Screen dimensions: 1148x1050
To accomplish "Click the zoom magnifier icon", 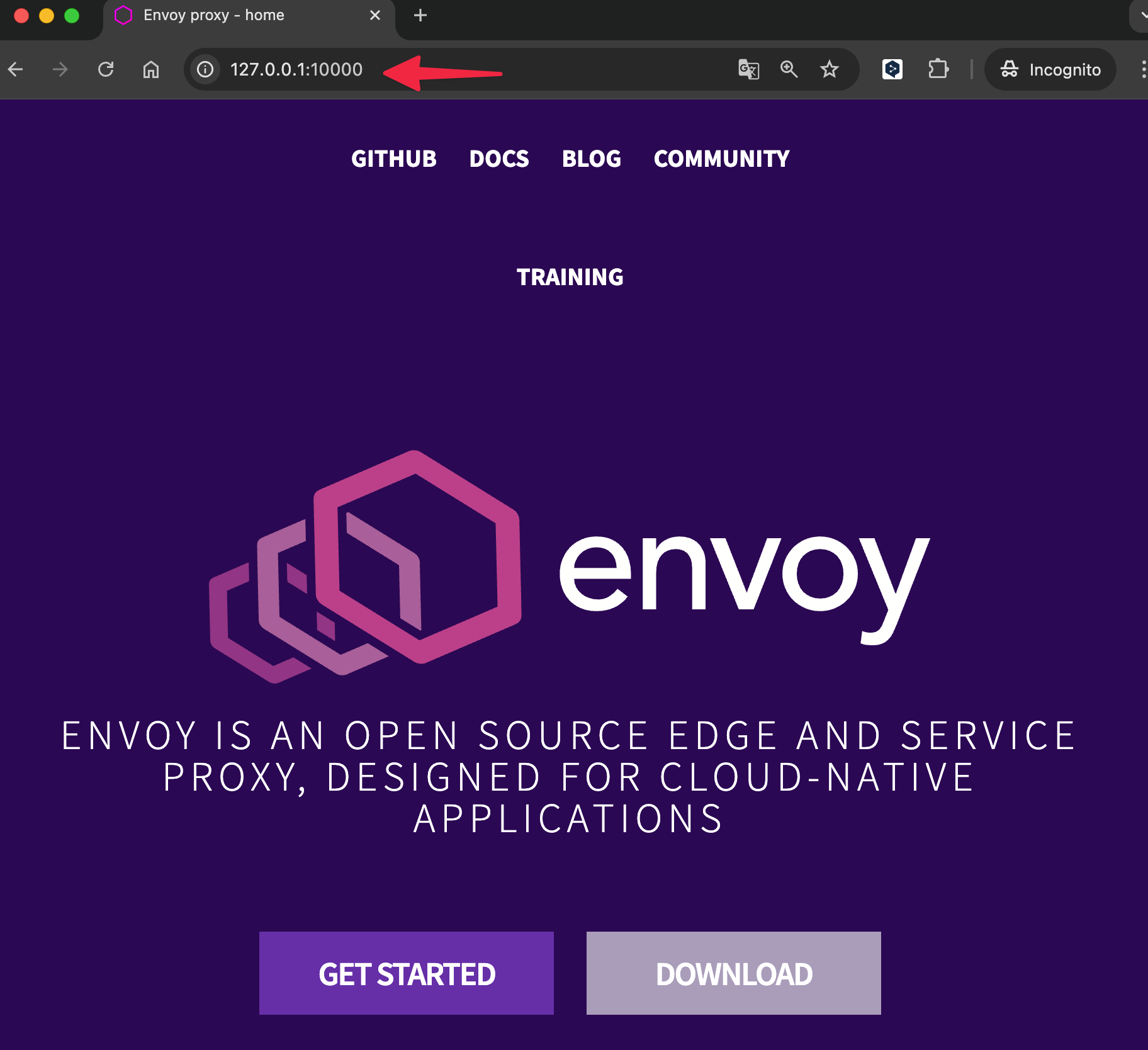I will (x=789, y=69).
